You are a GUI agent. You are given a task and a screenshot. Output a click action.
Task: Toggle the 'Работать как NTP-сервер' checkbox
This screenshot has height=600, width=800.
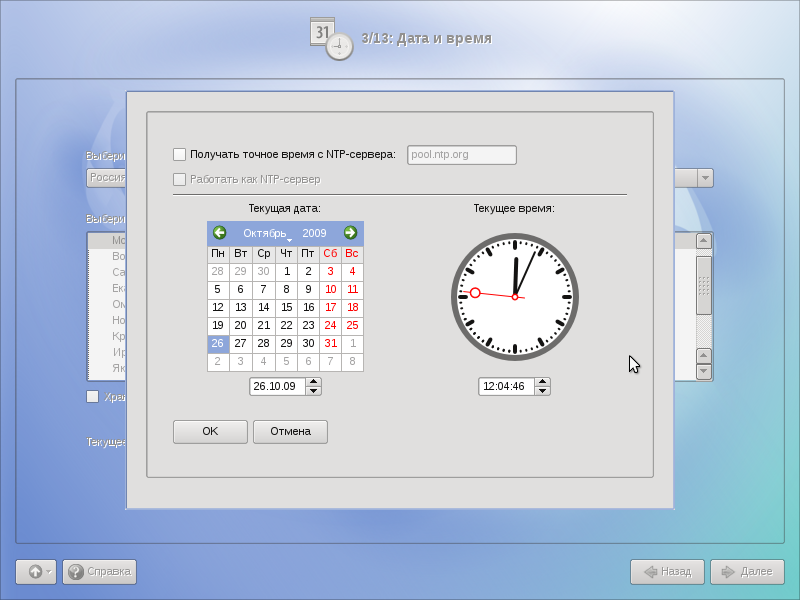[x=180, y=179]
